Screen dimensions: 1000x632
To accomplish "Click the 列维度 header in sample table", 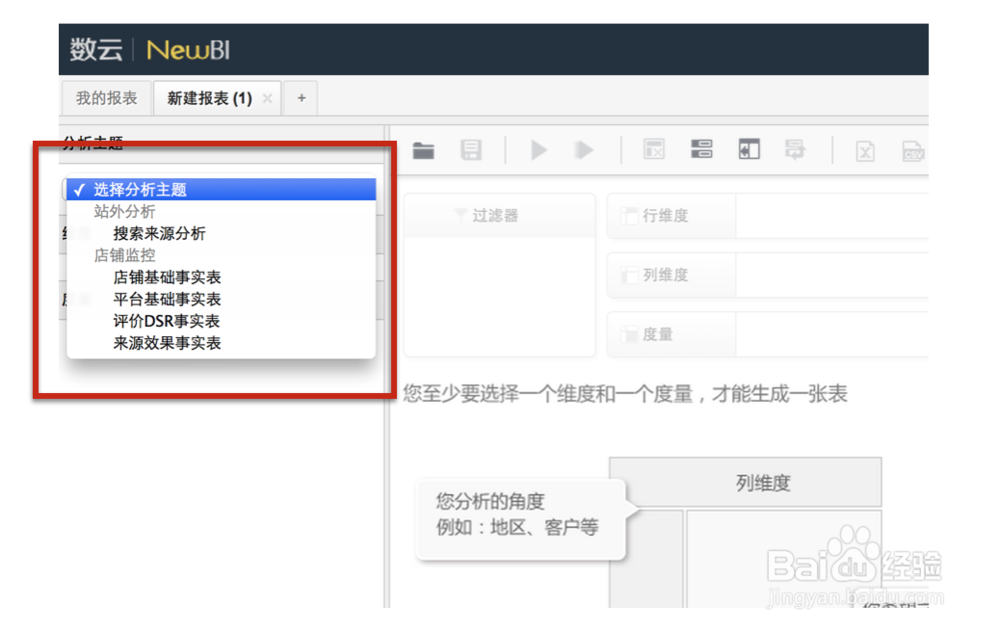I will (746, 482).
